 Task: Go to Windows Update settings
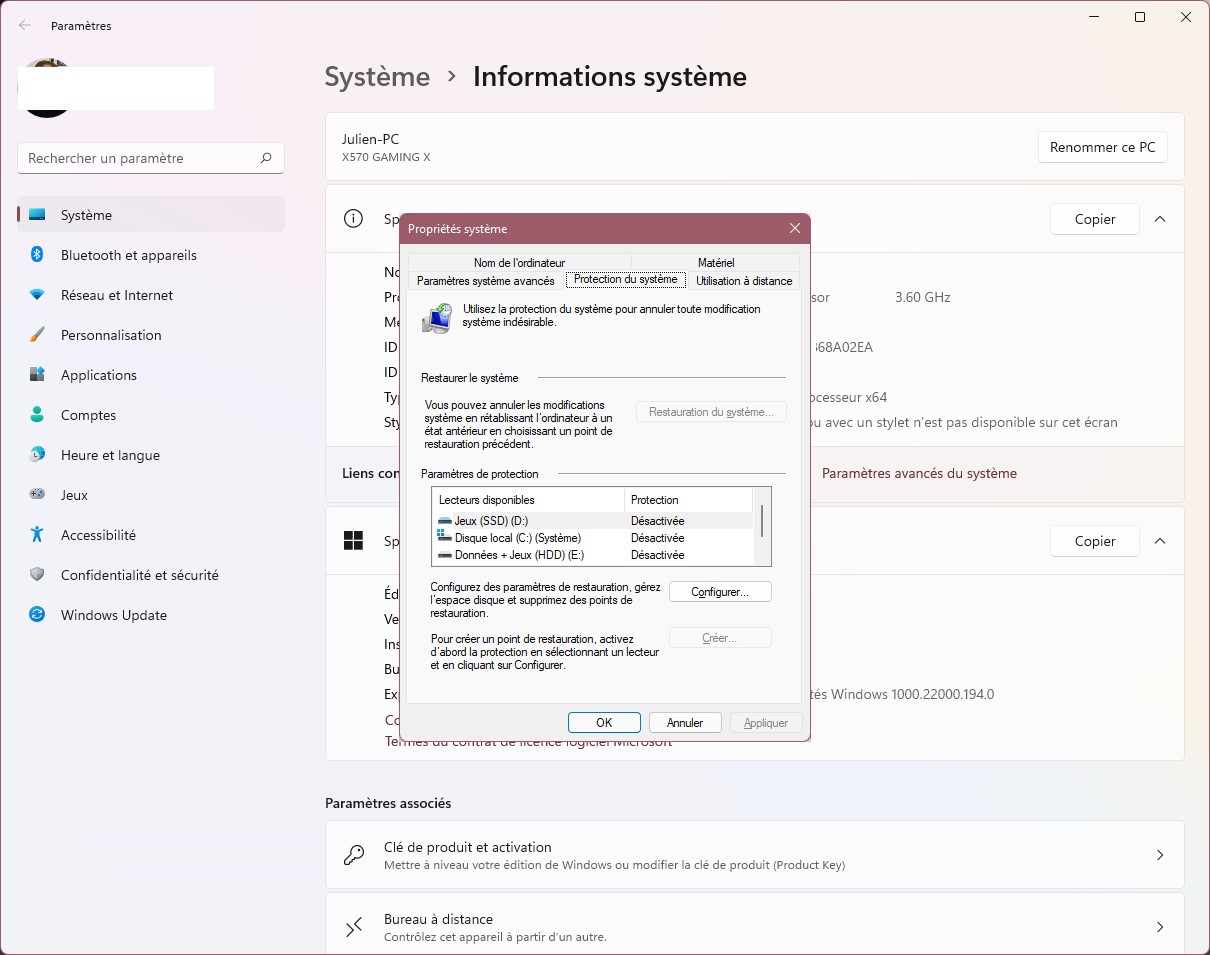(151, 615)
